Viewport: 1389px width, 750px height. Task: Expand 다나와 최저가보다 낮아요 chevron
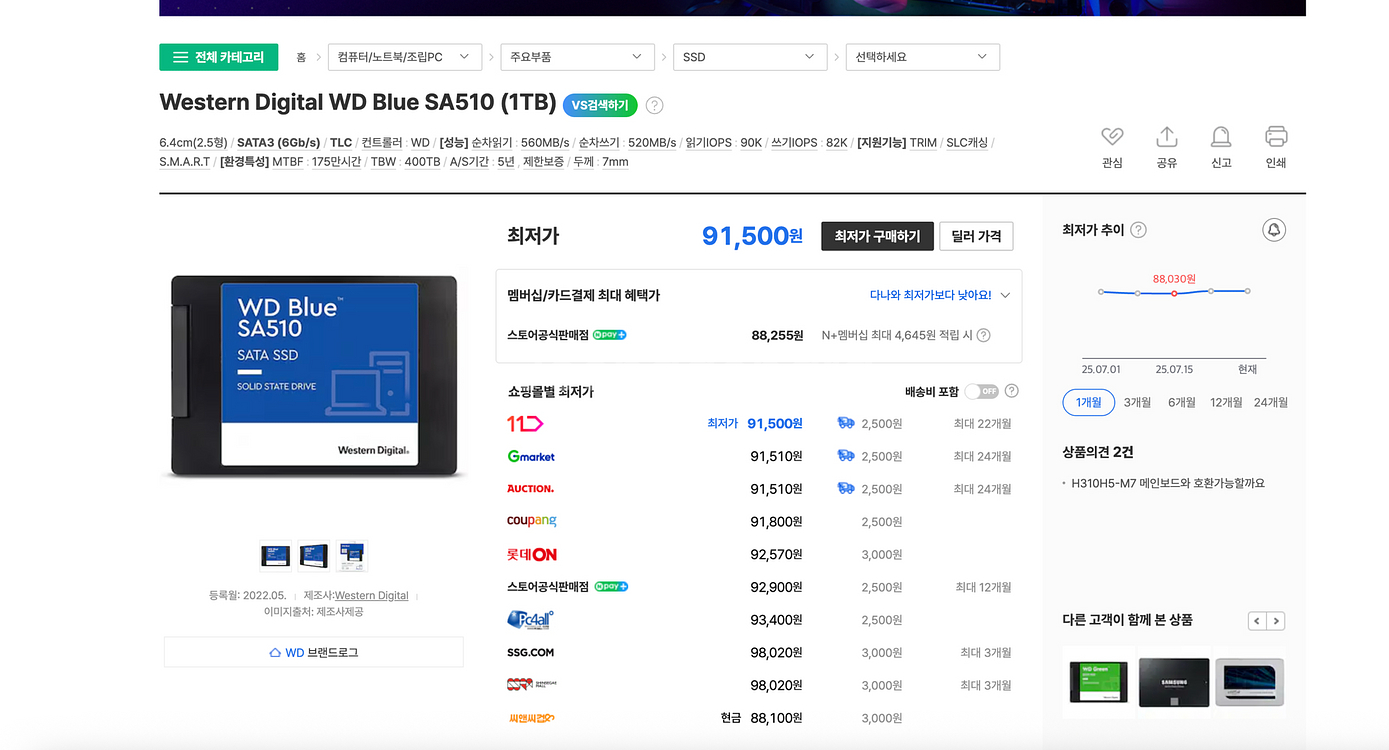click(x=1005, y=295)
